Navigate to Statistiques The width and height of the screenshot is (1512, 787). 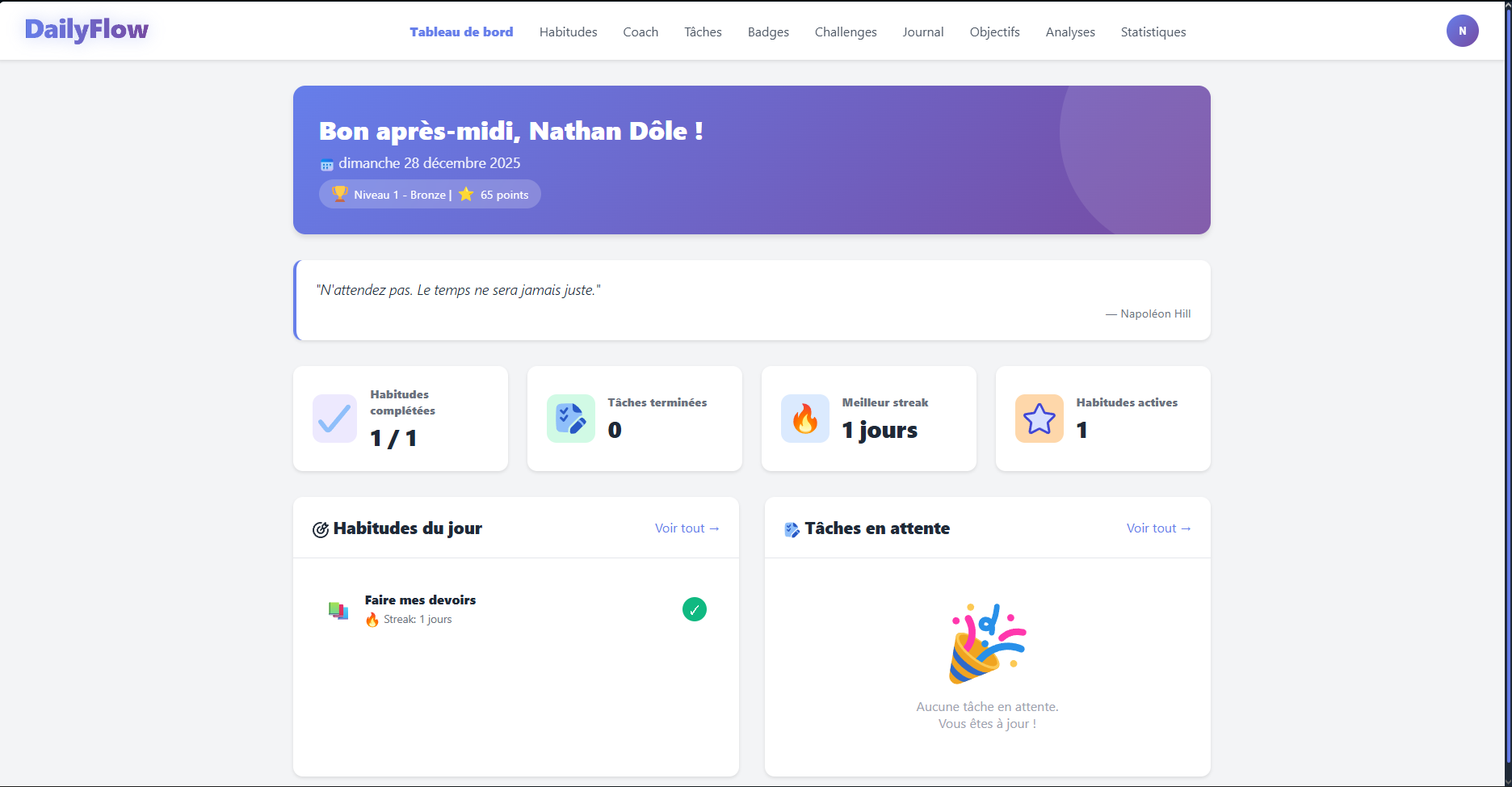[x=1153, y=32]
